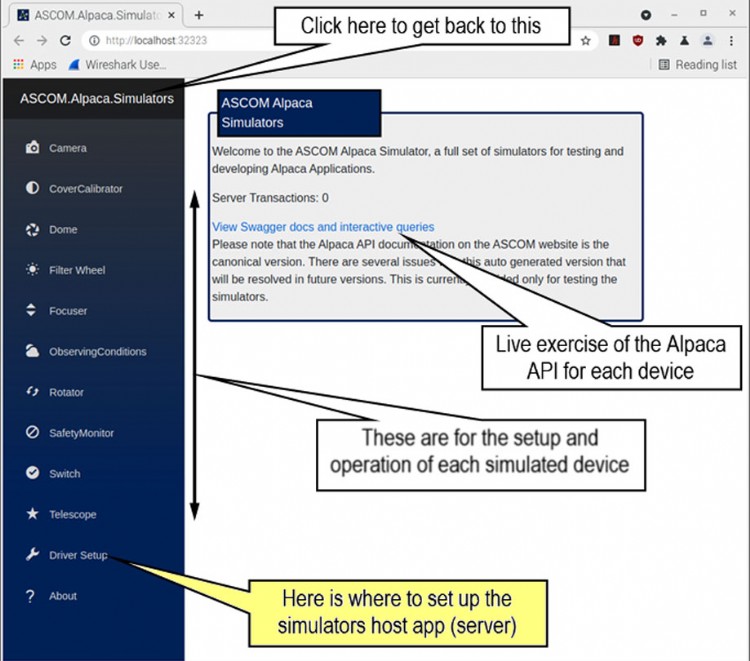The height and width of the screenshot is (661, 750).
Task: Open the Chrome profile avatar
Action: [x=707, y=41]
